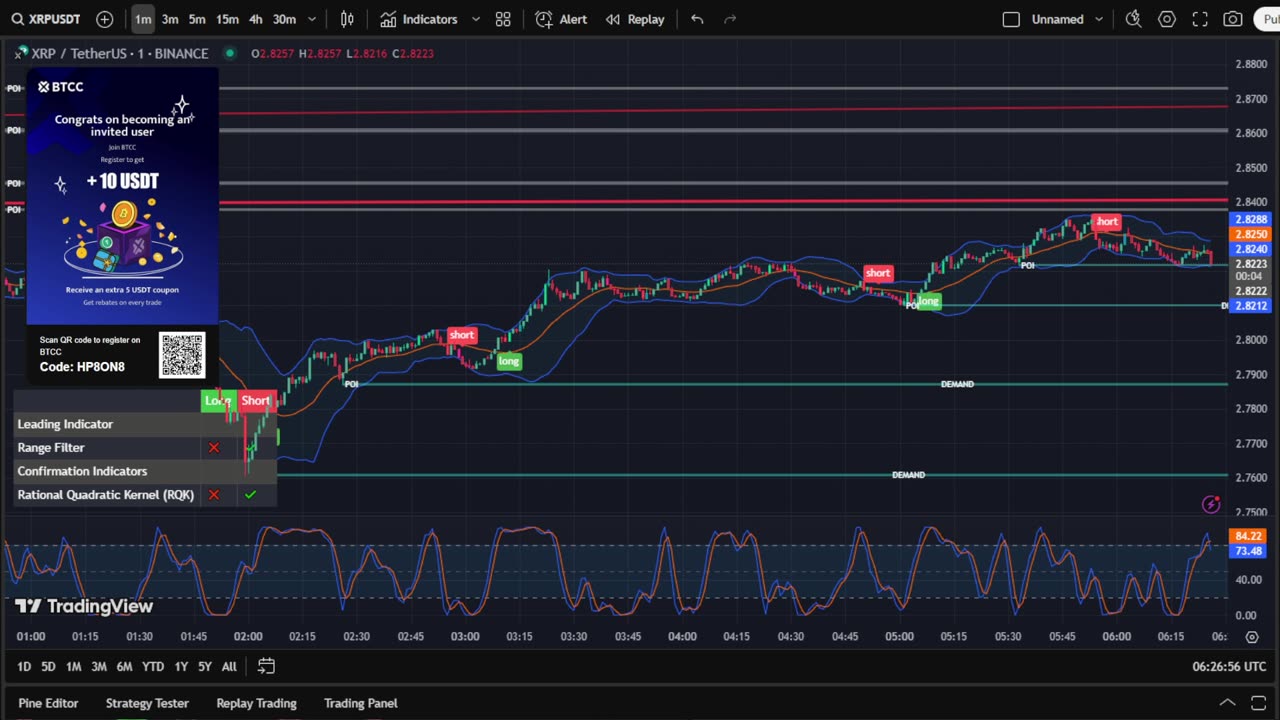Click the red short label near 03:00
1280x720 pixels.
(x=461, y=335)
